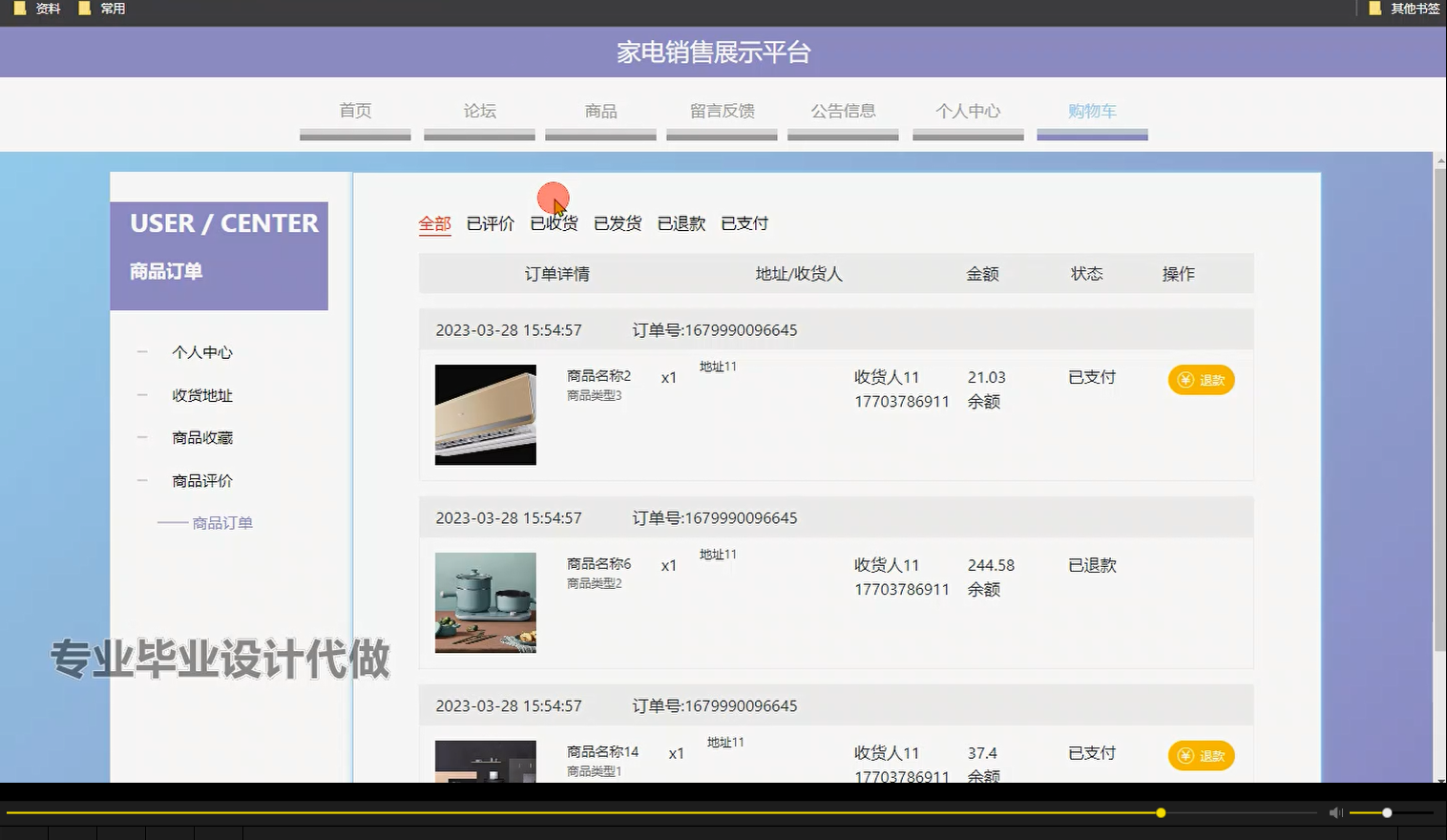
Task: Select the 已退款 order filter
Action: (x=681, y=223)
